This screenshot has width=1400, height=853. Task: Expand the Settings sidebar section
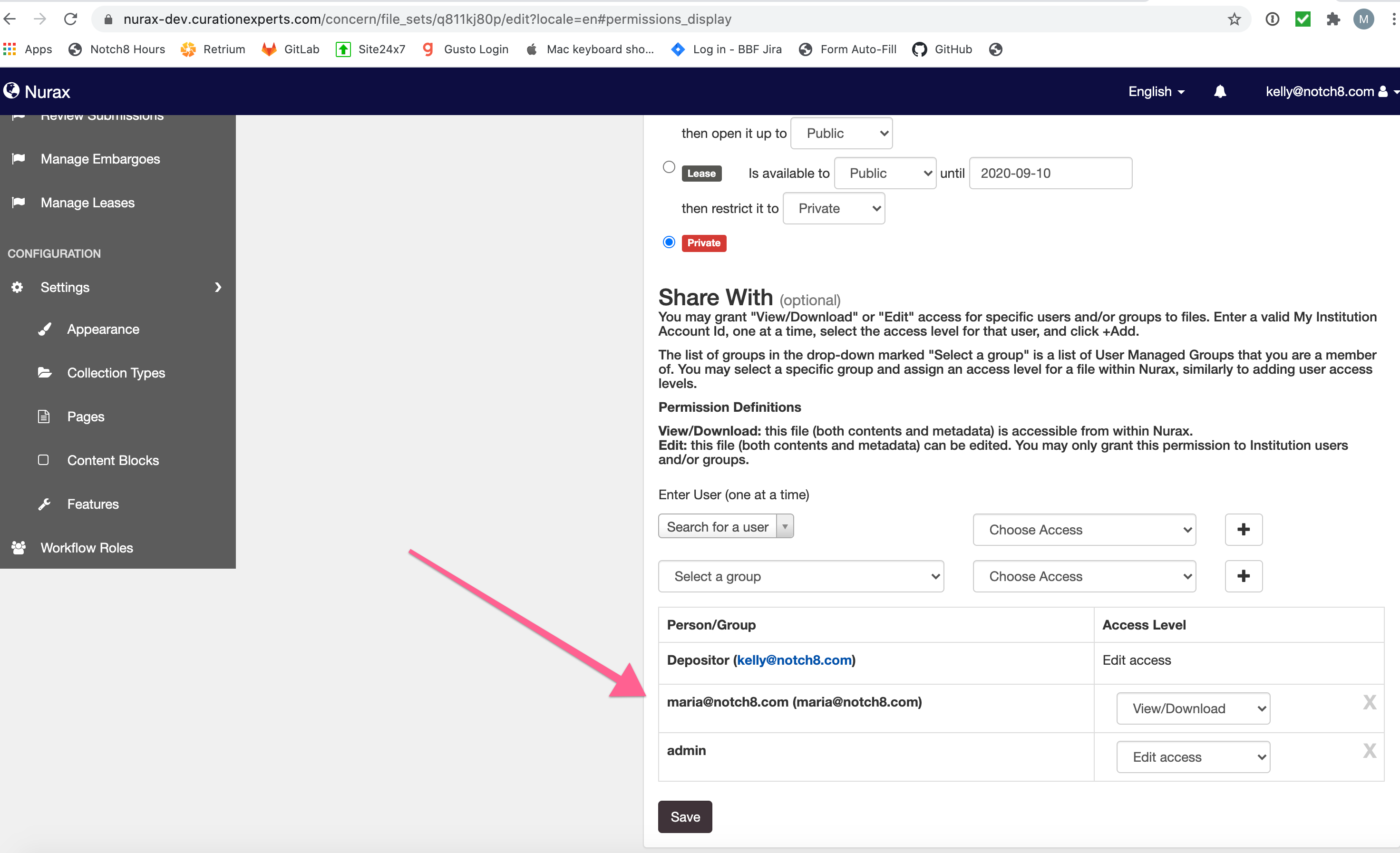117,287
